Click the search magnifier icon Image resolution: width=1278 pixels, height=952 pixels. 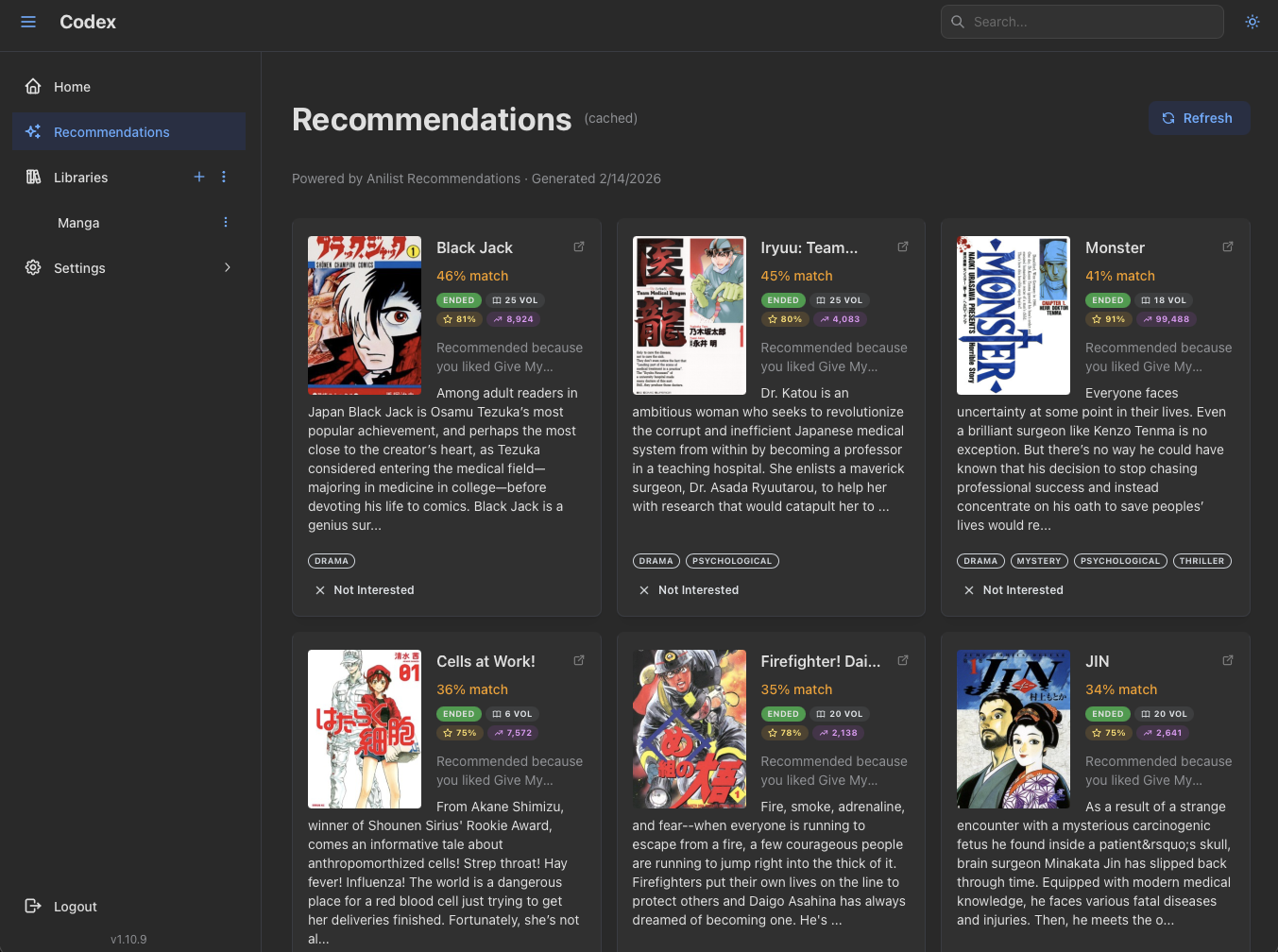click(x=957, y=21)
